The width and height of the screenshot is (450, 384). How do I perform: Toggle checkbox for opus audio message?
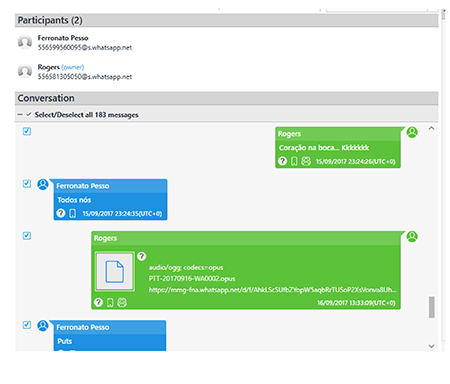click(x=27, y=236)
